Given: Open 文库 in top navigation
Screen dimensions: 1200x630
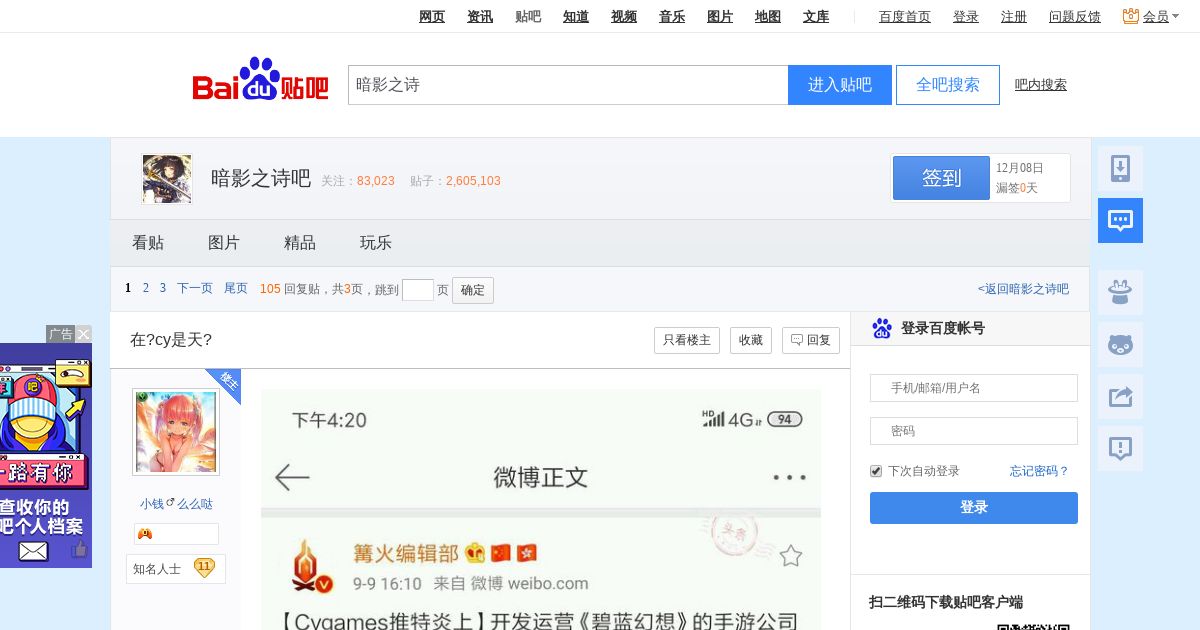Looking at the screenshot, I should 816,16.
